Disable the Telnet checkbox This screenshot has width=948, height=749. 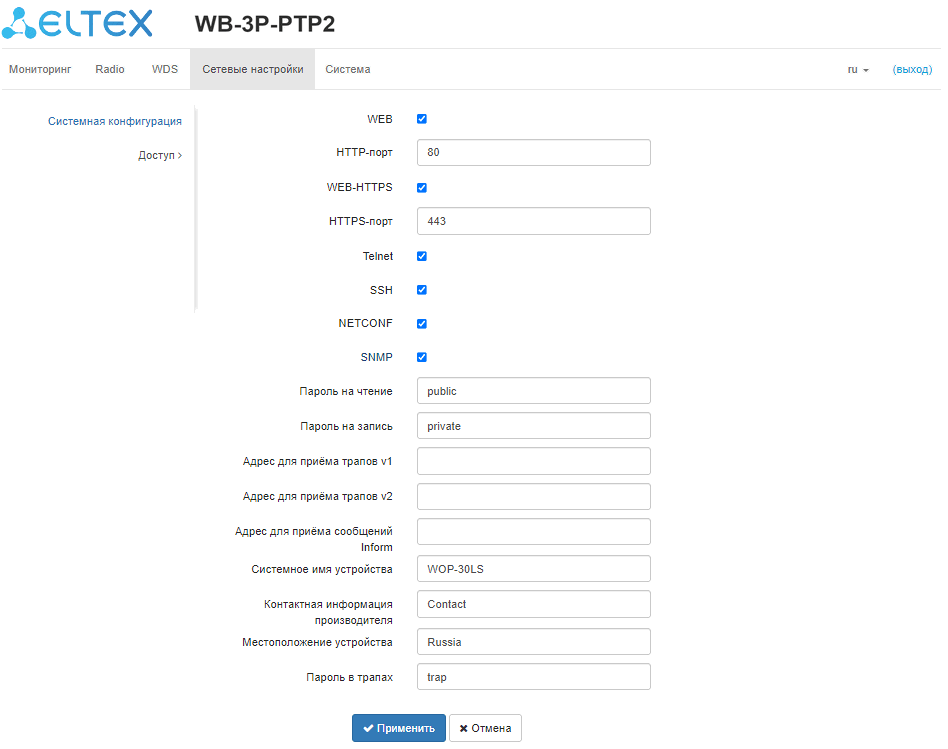(422, 257)
